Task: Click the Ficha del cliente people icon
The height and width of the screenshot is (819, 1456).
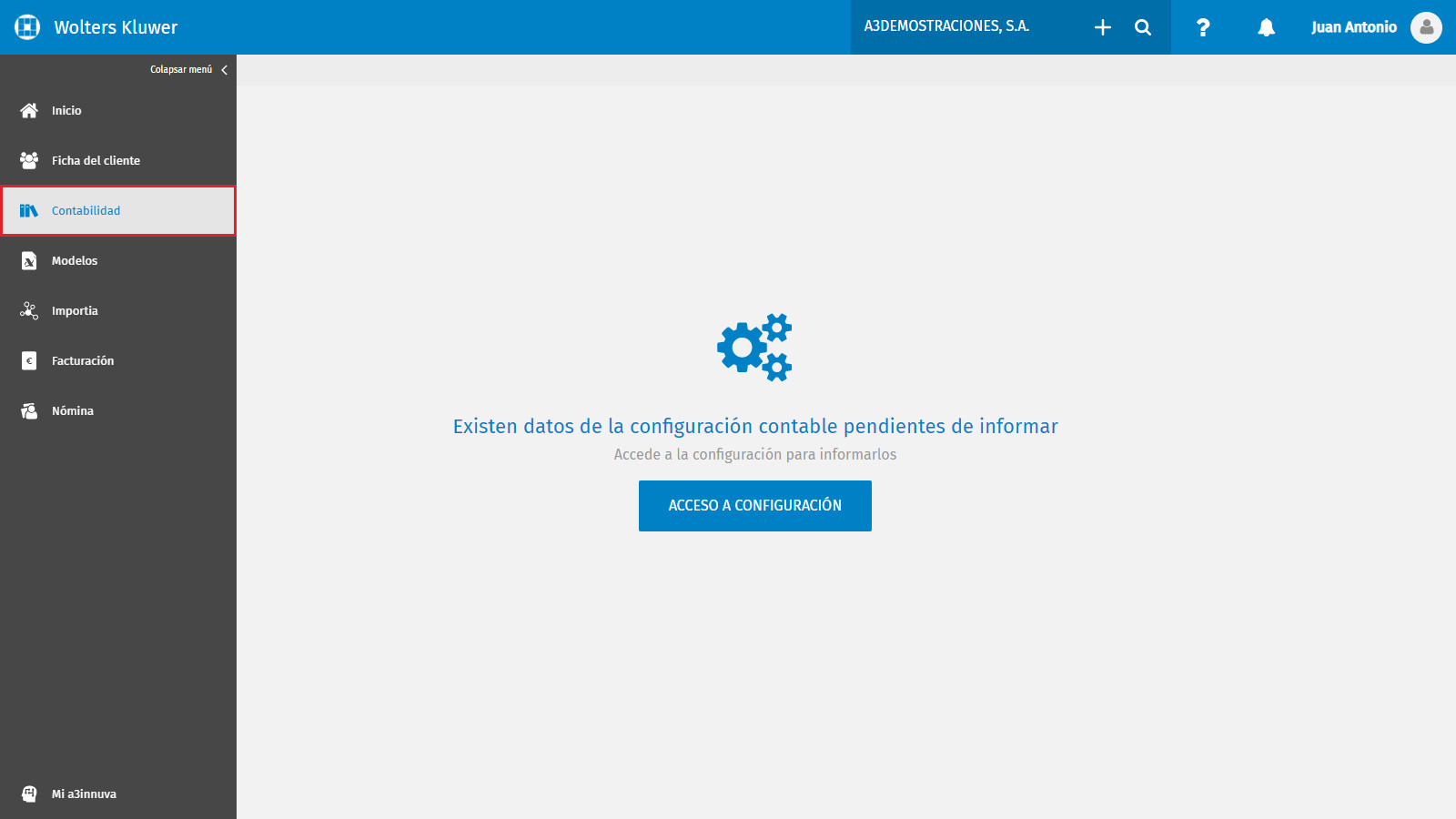Action: coord(29,160)
